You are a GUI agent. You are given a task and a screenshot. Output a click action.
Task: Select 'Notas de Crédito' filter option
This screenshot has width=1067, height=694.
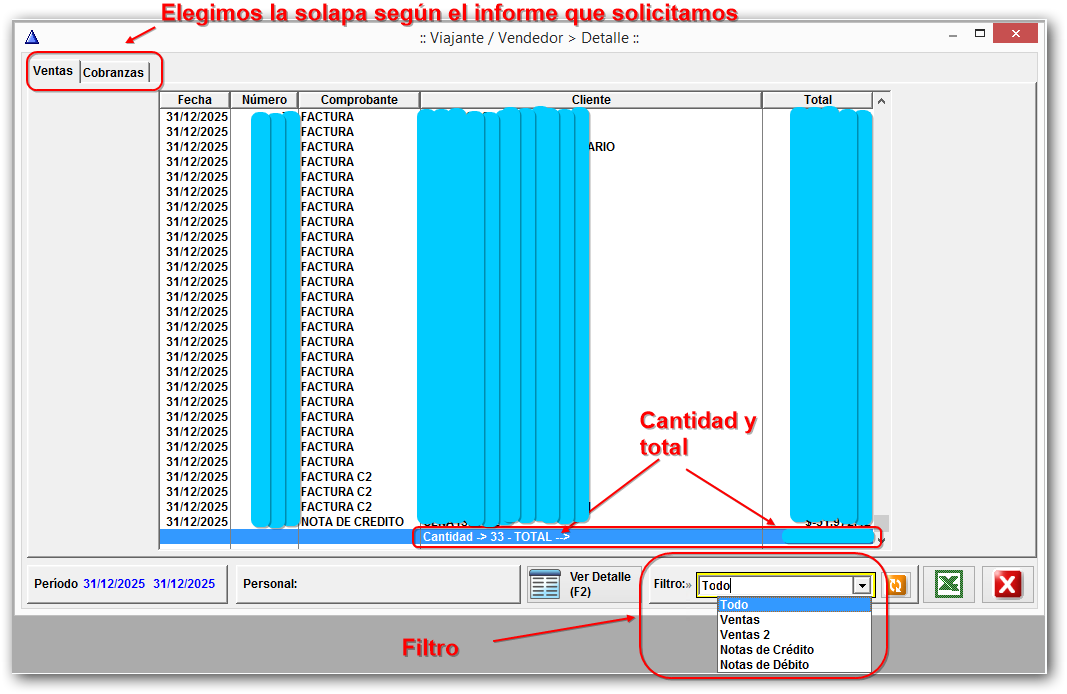(x=766, y=650)
